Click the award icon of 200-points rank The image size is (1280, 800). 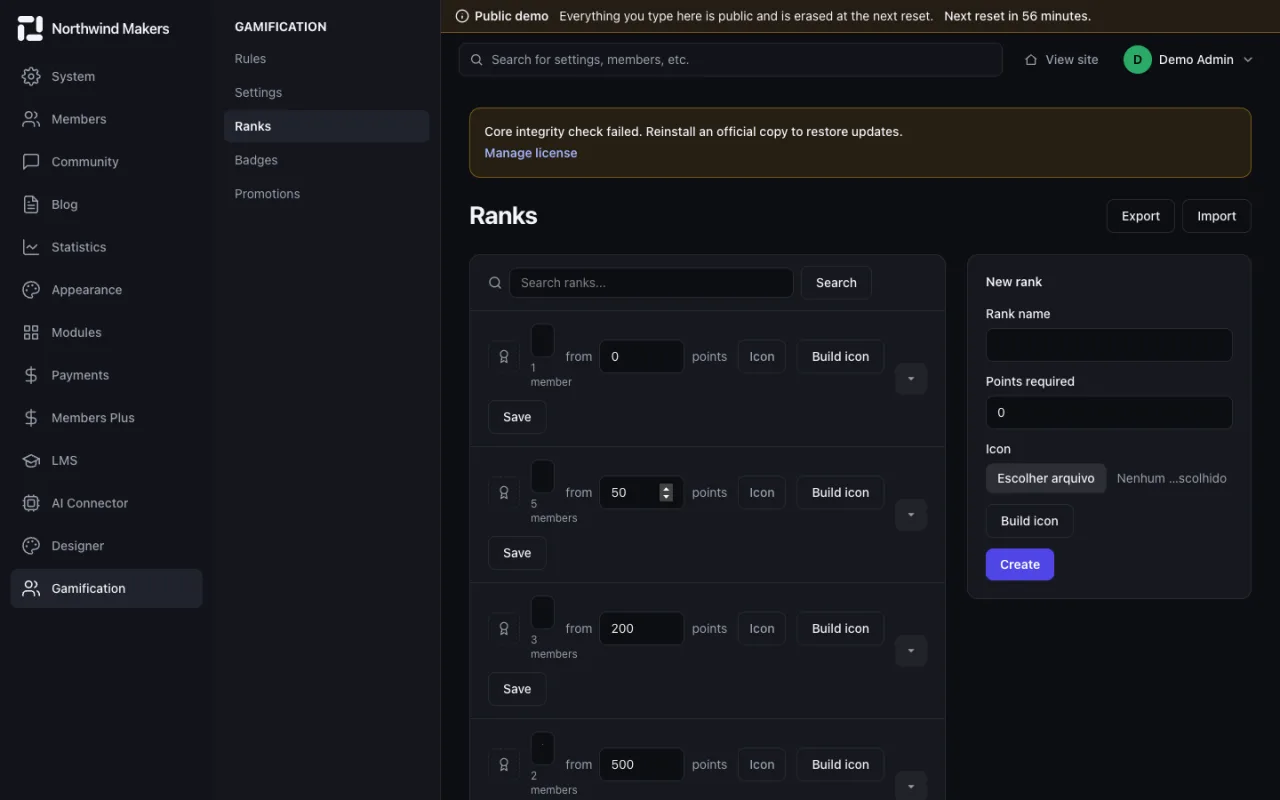click(504, 628)
